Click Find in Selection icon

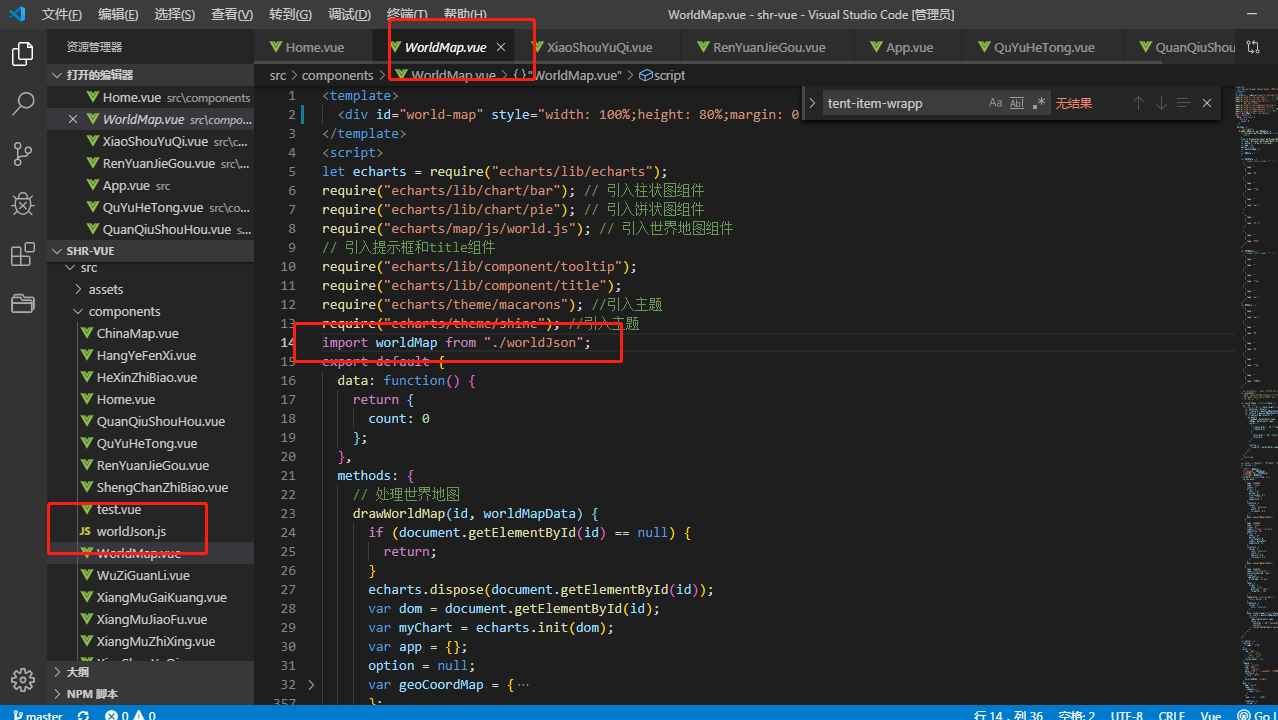click(x=1183, y=103)
